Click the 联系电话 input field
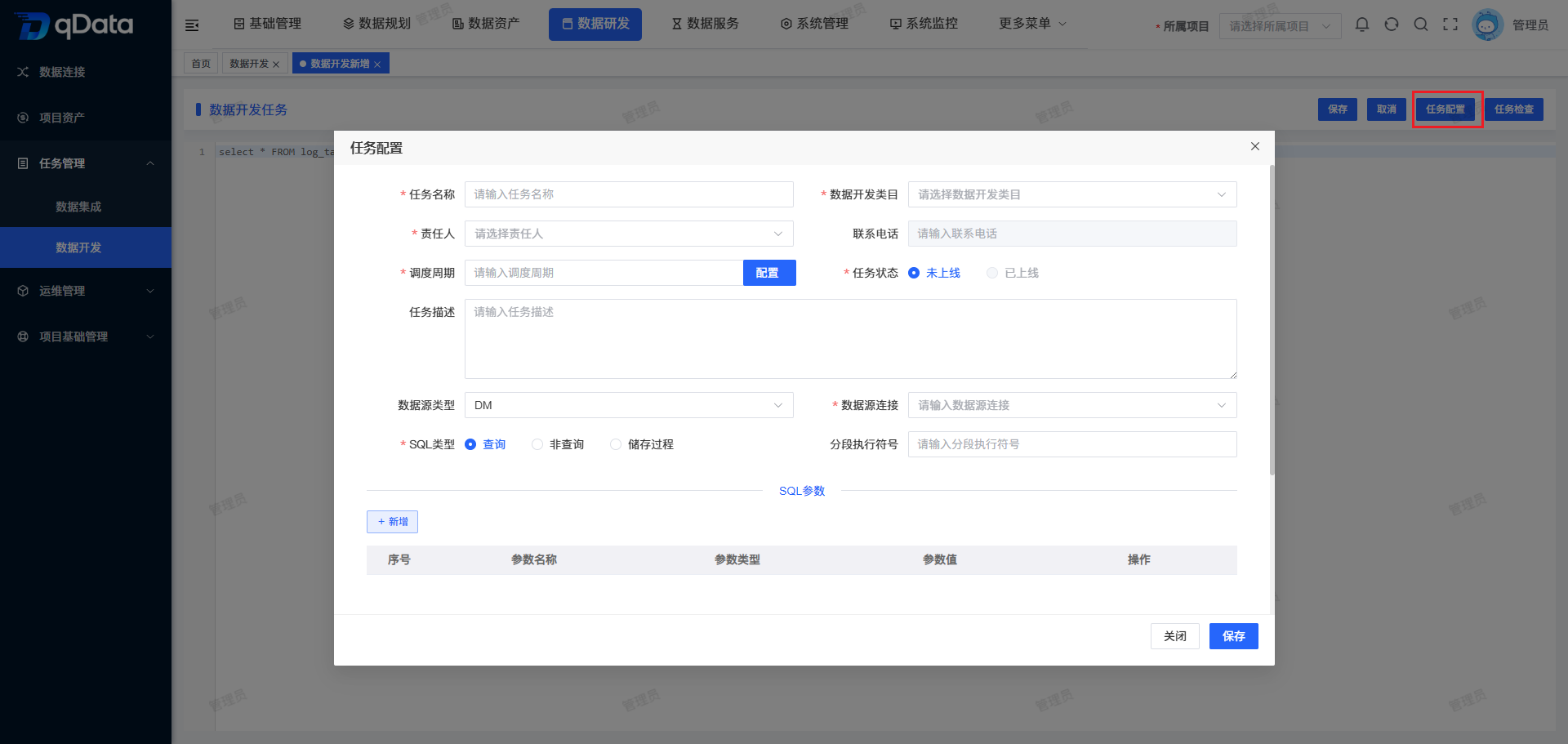The width and height of the screenshot is (1568, 744). tap(1072, 234)
